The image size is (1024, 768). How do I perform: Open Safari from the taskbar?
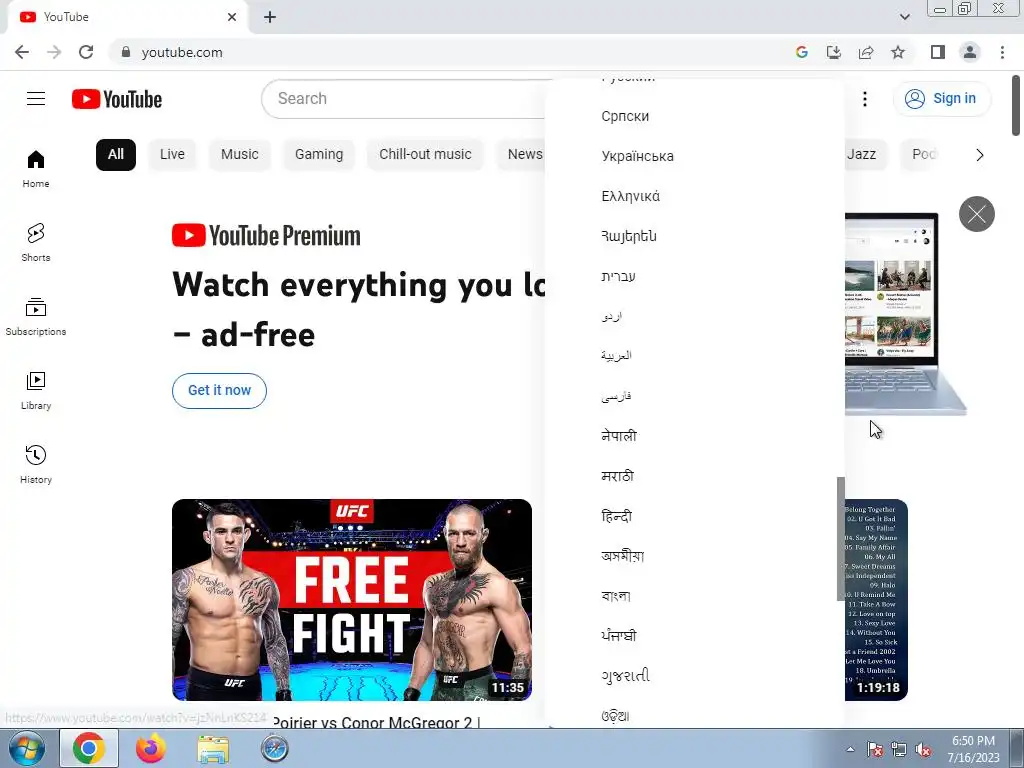(x=274, y=748)
